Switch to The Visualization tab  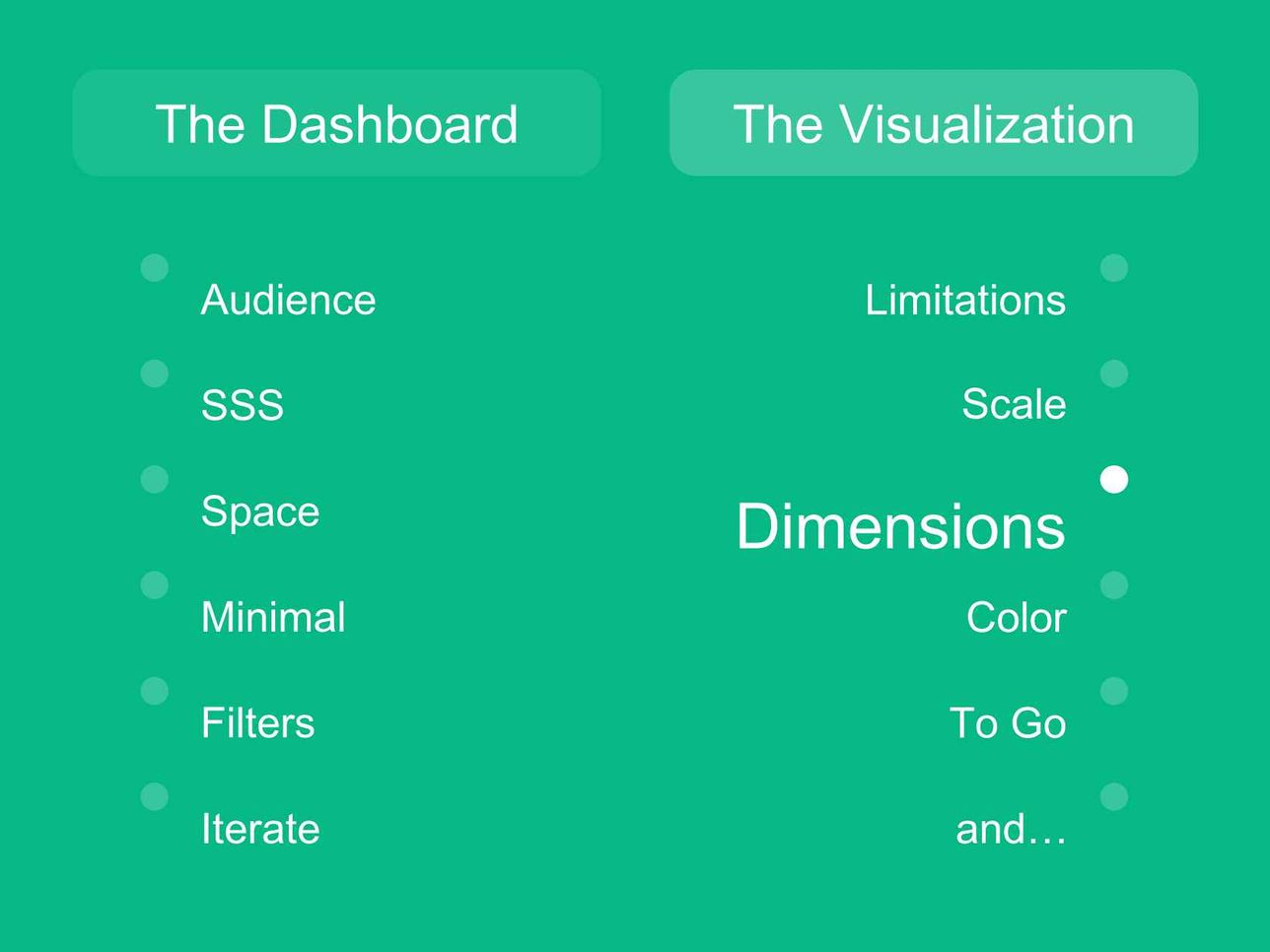tap(934, 123)
